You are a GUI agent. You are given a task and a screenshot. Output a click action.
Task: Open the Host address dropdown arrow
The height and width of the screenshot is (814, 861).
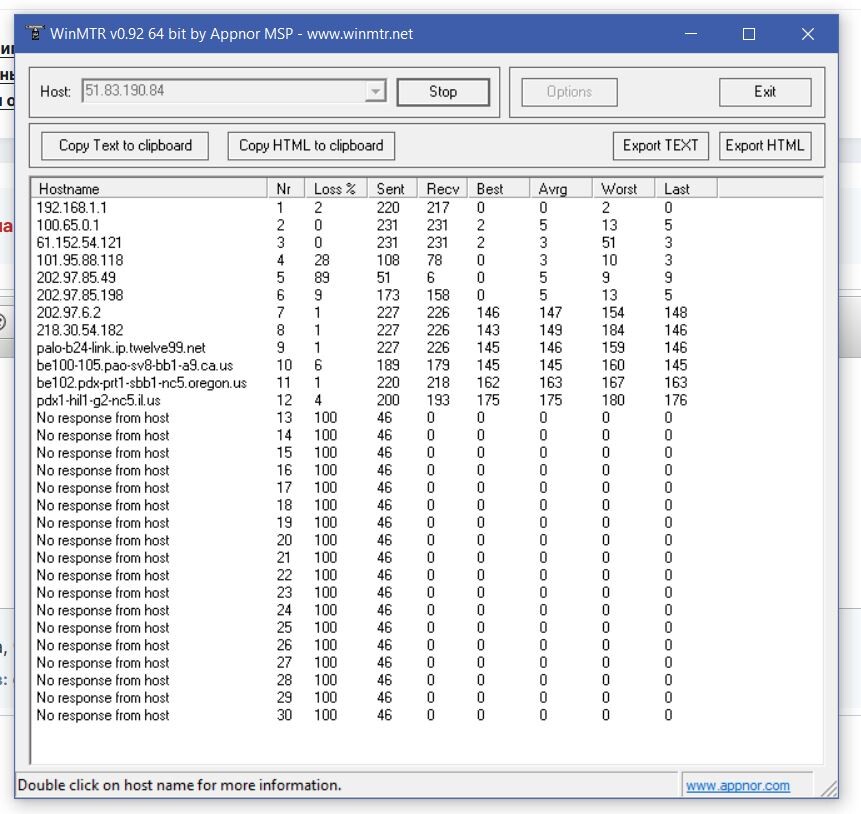[x=375, y=92]
